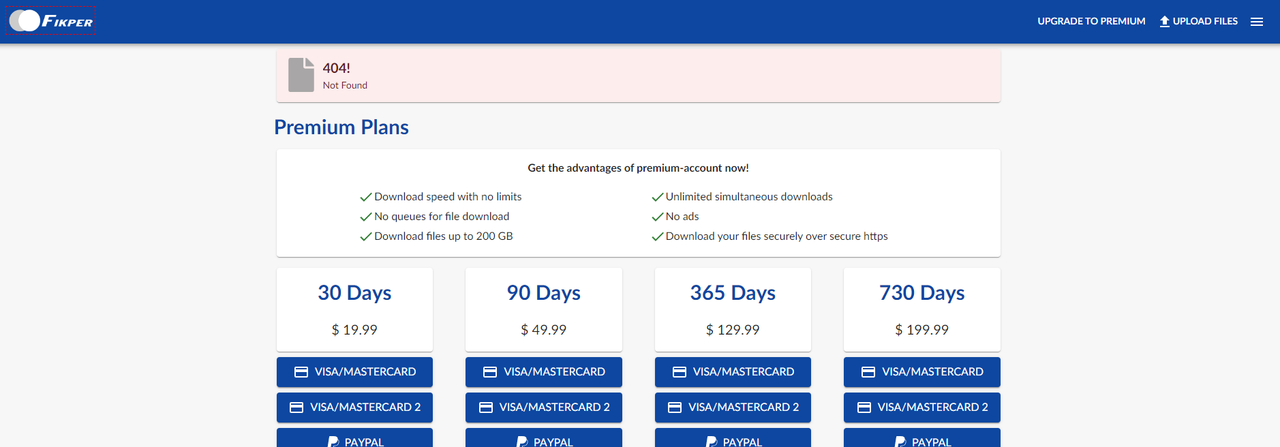Viewport: 1280px width, 447px height.
Task: Pay 365 Days plan with VISA/MASTERCARD
Action: [733, 371]
